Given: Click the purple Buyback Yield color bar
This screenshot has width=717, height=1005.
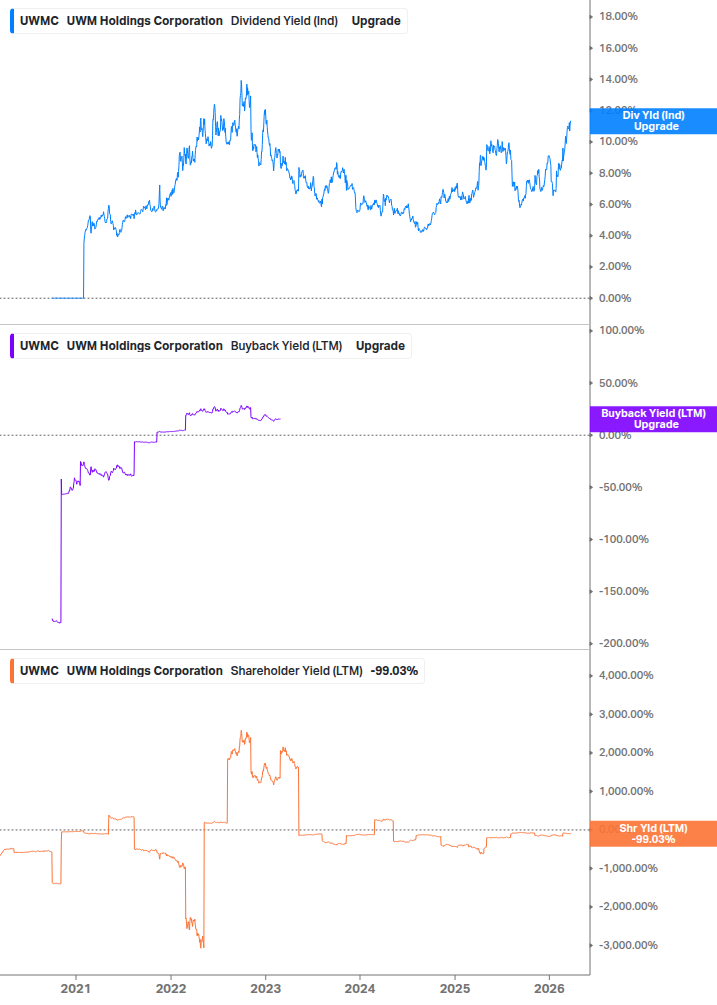Looking at the screenshot, I should 12,345.
